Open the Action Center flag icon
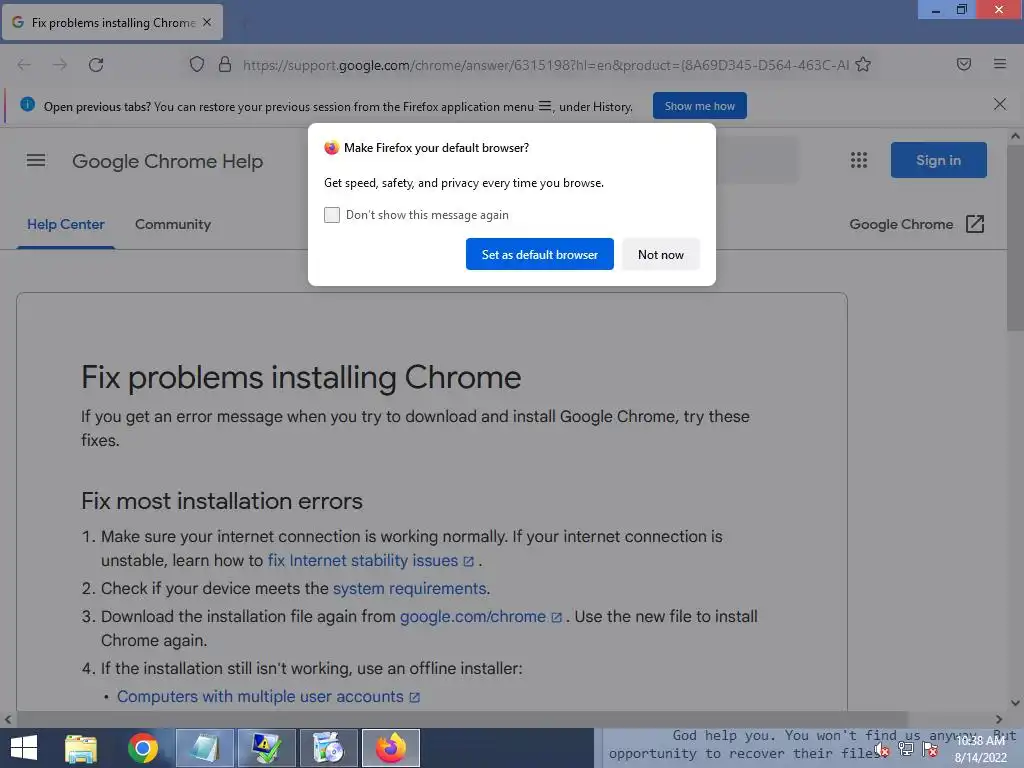1024x768 pixels. [x=930, y=749]
